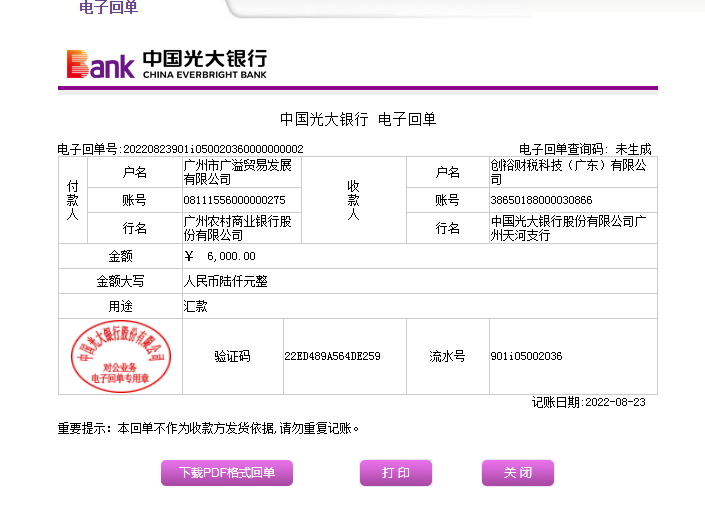Click serial number 901105002036

point(527,356)
